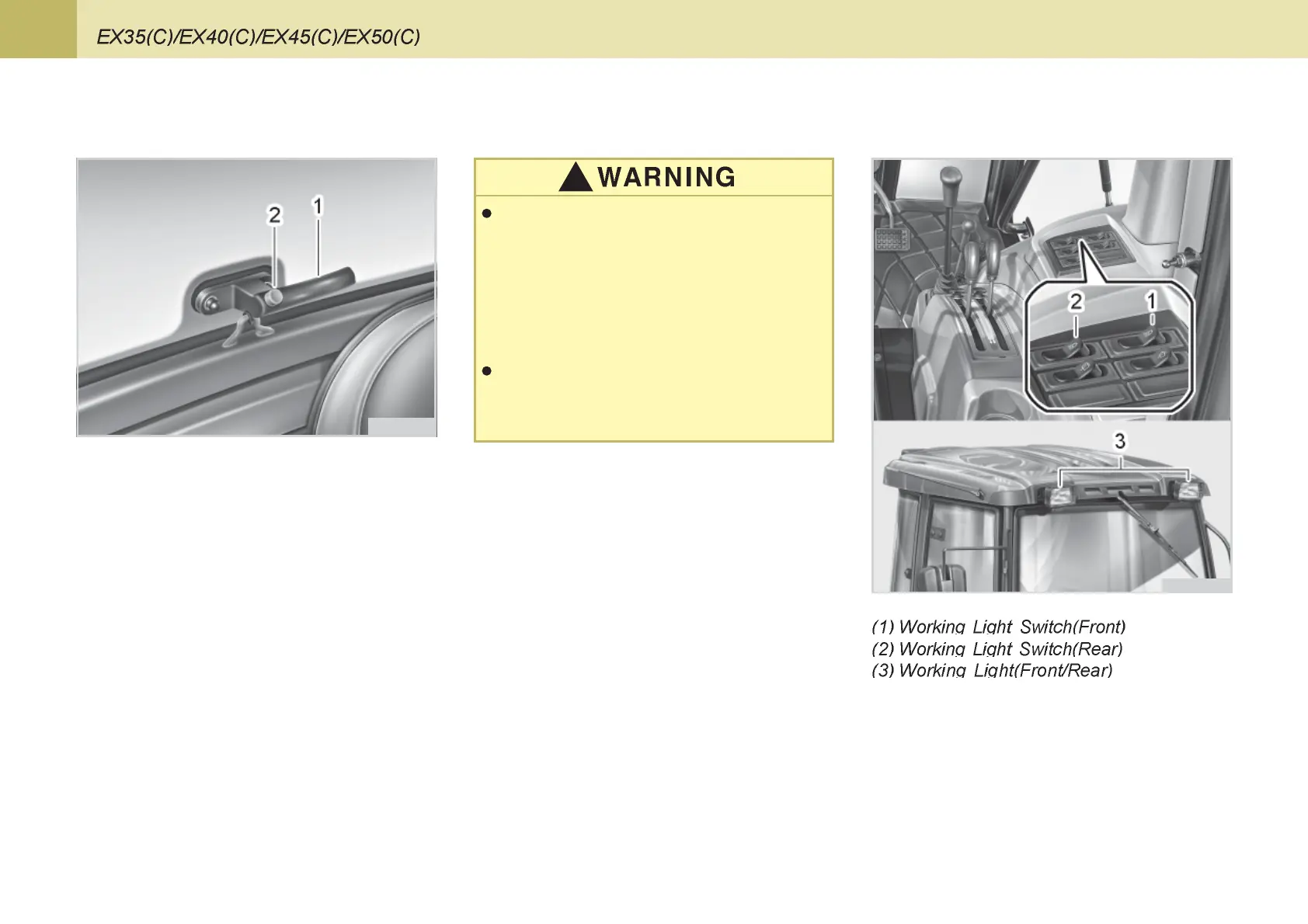Viewport: 1308px width, 924px height.
Task: Click the black warning triangle icon
Action: pos(576,177)
